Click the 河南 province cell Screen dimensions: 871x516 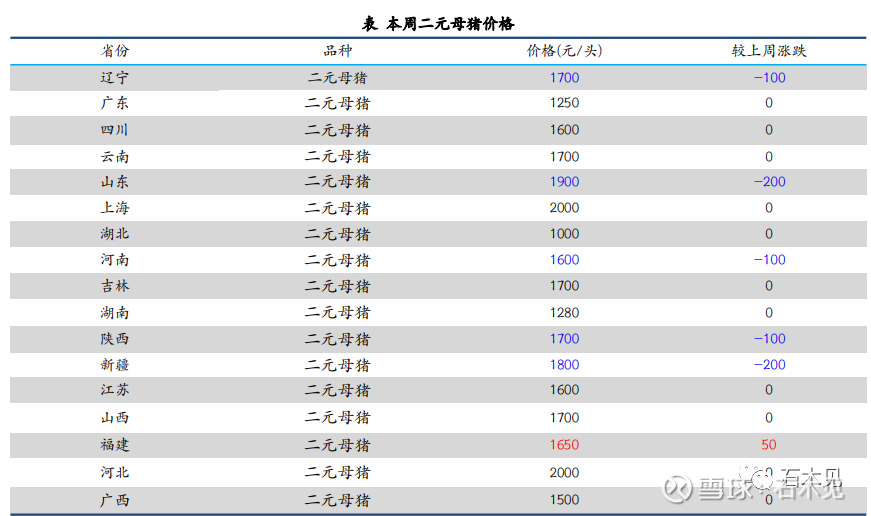point(115,260)
